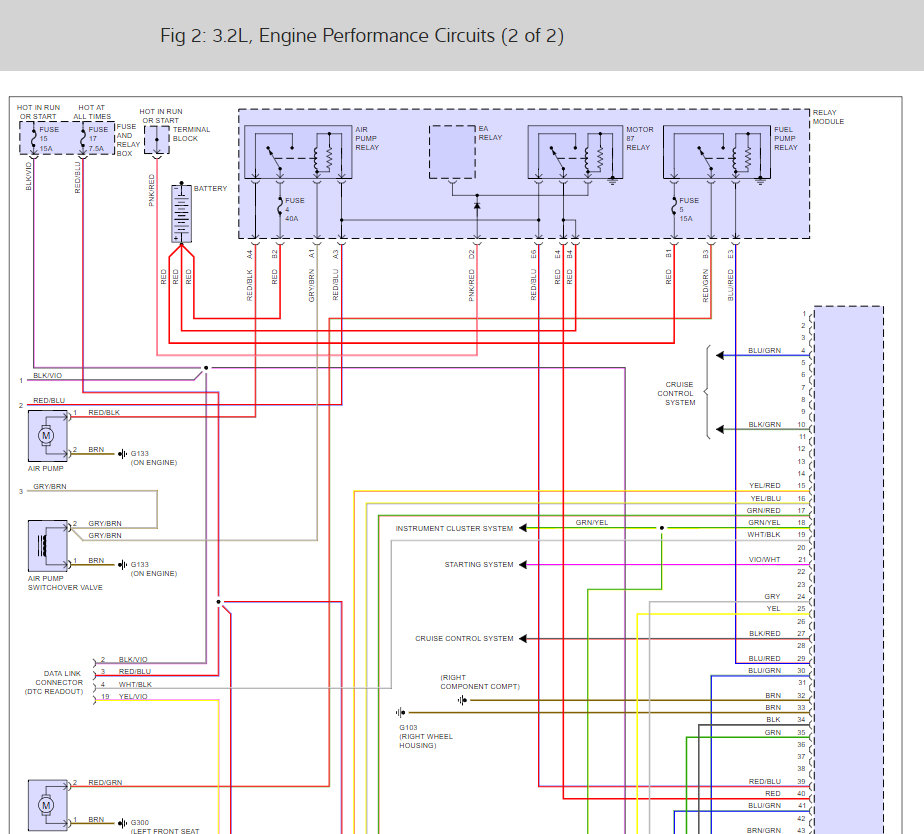Click the Relay Module label

[828, 117]
